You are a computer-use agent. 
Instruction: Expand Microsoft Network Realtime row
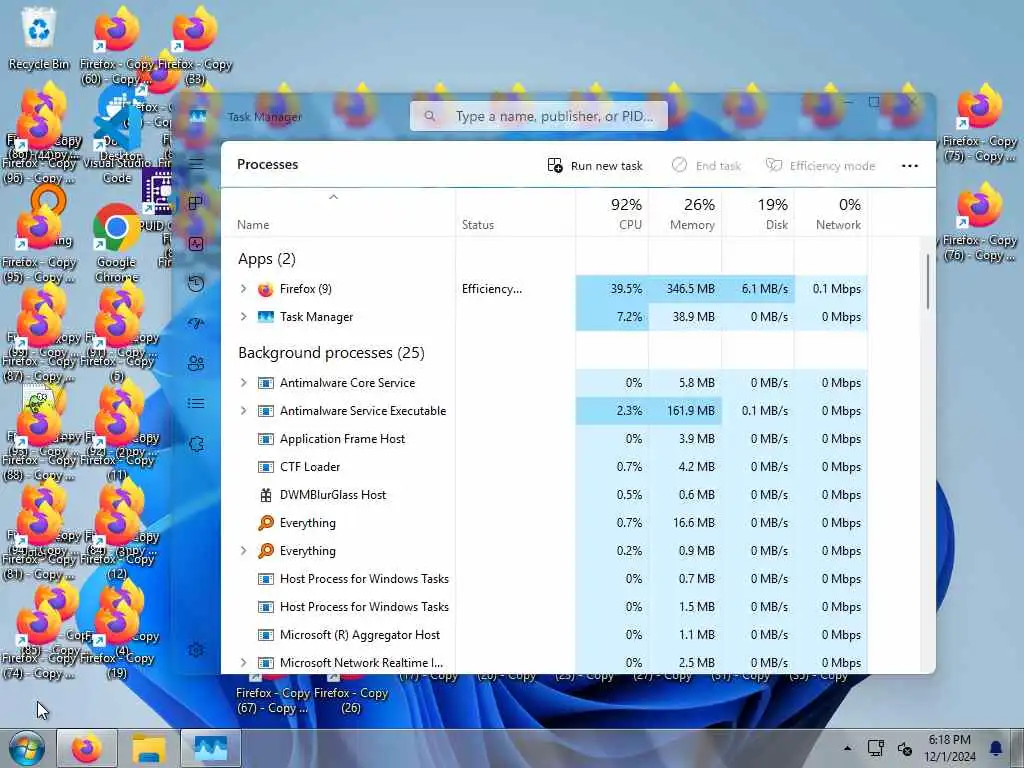(x=244, y=663)
